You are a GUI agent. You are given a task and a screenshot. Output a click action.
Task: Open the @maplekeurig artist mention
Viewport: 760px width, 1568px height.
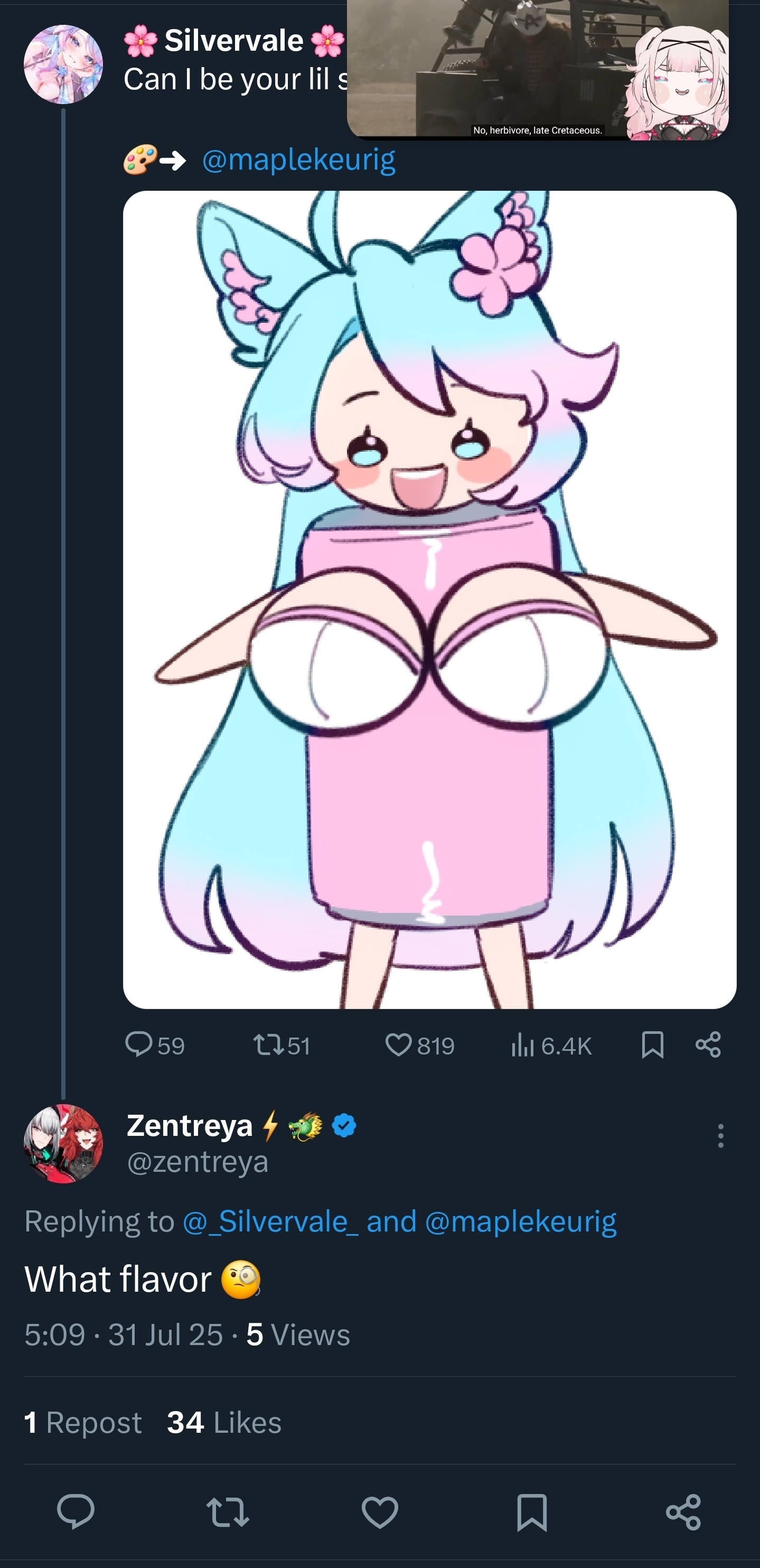click(x=298, y=160)
